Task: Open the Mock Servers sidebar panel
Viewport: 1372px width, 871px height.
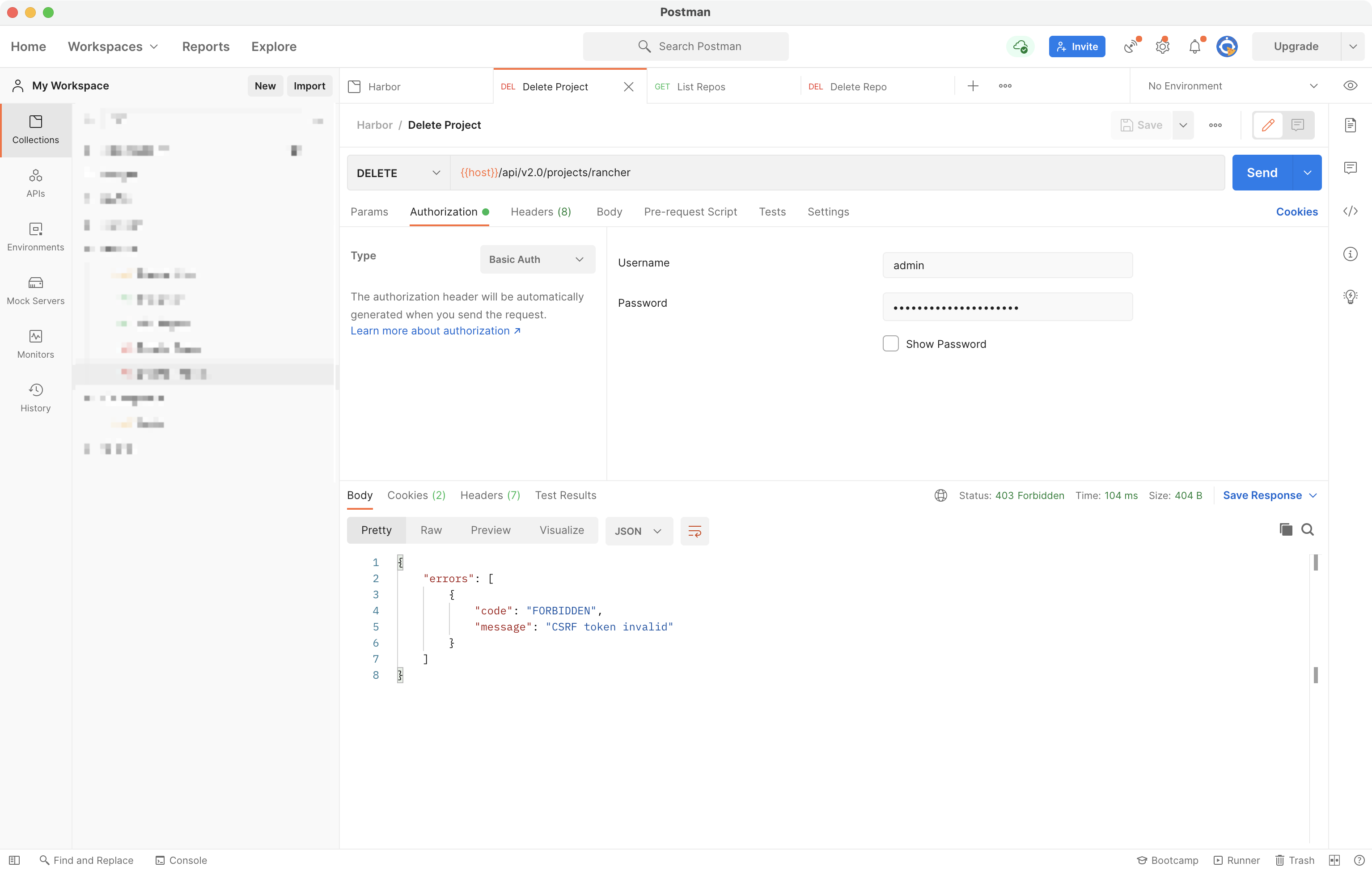Action: click(35, 291)
